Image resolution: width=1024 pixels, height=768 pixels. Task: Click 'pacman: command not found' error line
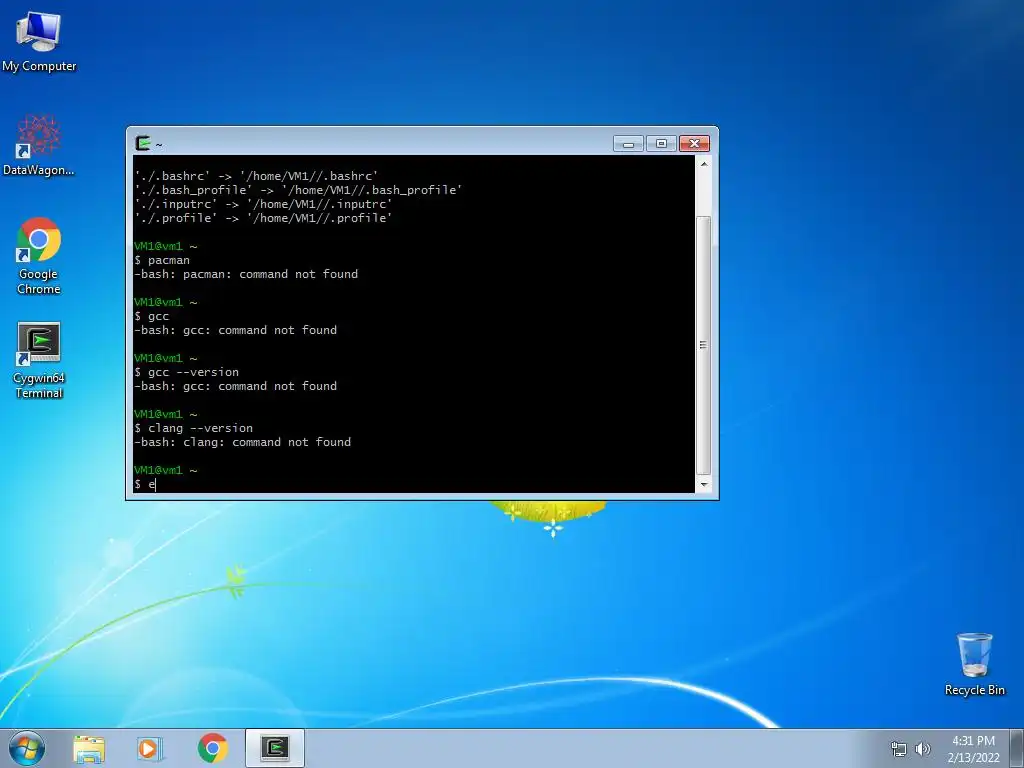click(246, 274)
